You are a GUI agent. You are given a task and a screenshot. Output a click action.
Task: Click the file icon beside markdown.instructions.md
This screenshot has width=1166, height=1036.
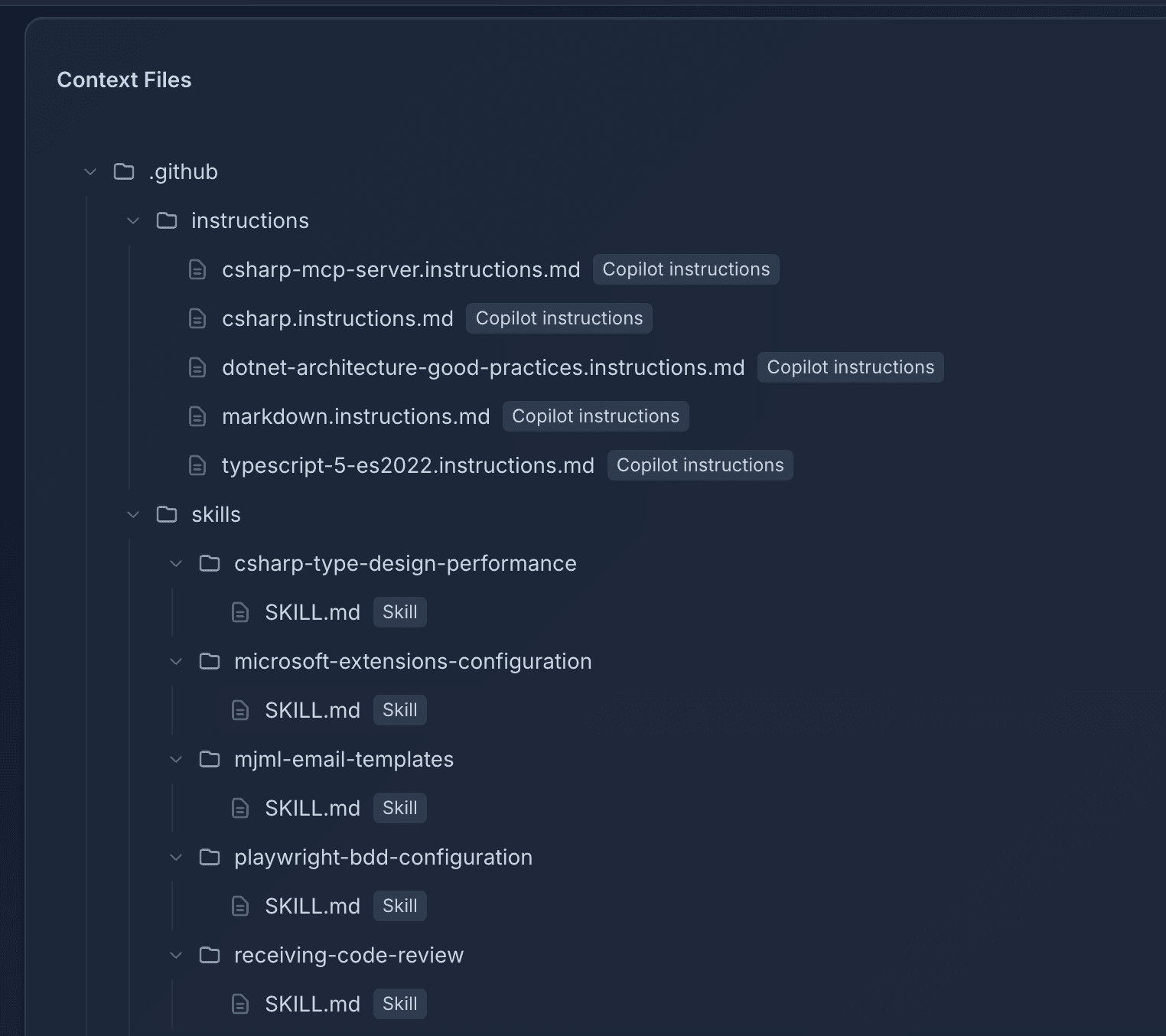tap(197, 416)
